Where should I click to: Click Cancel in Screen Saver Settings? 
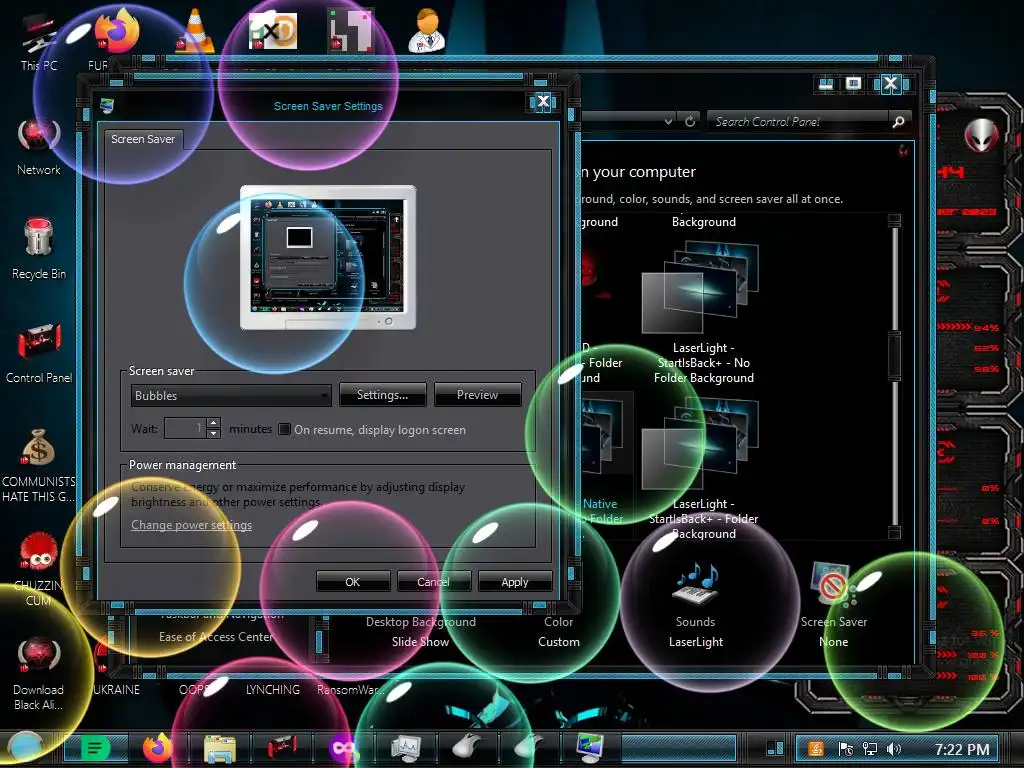(434, 581)
